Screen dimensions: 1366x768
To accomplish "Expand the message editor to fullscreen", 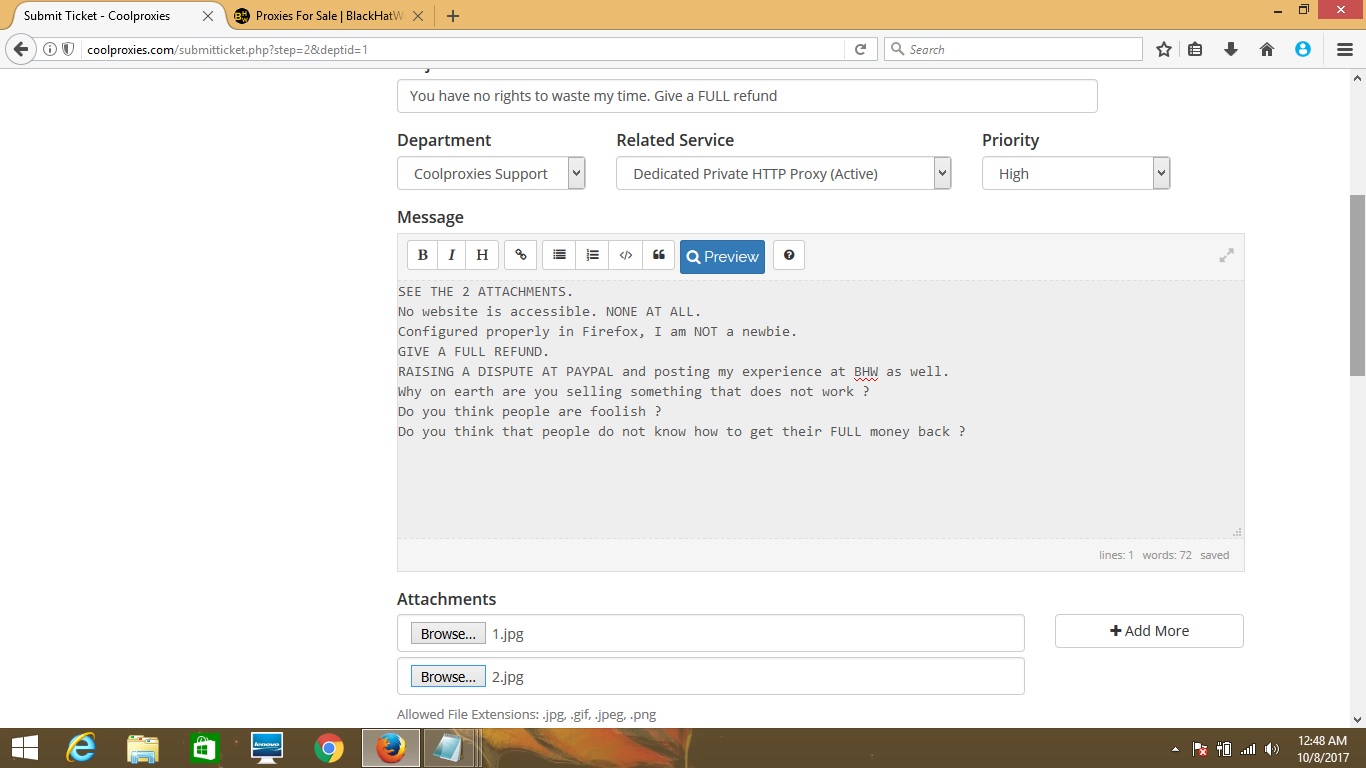I will pyautogui.click(x=1226, y=256).
